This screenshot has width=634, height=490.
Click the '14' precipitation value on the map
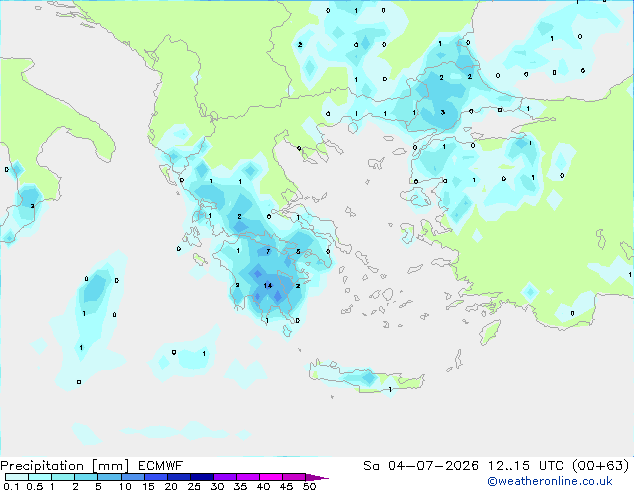268,286
